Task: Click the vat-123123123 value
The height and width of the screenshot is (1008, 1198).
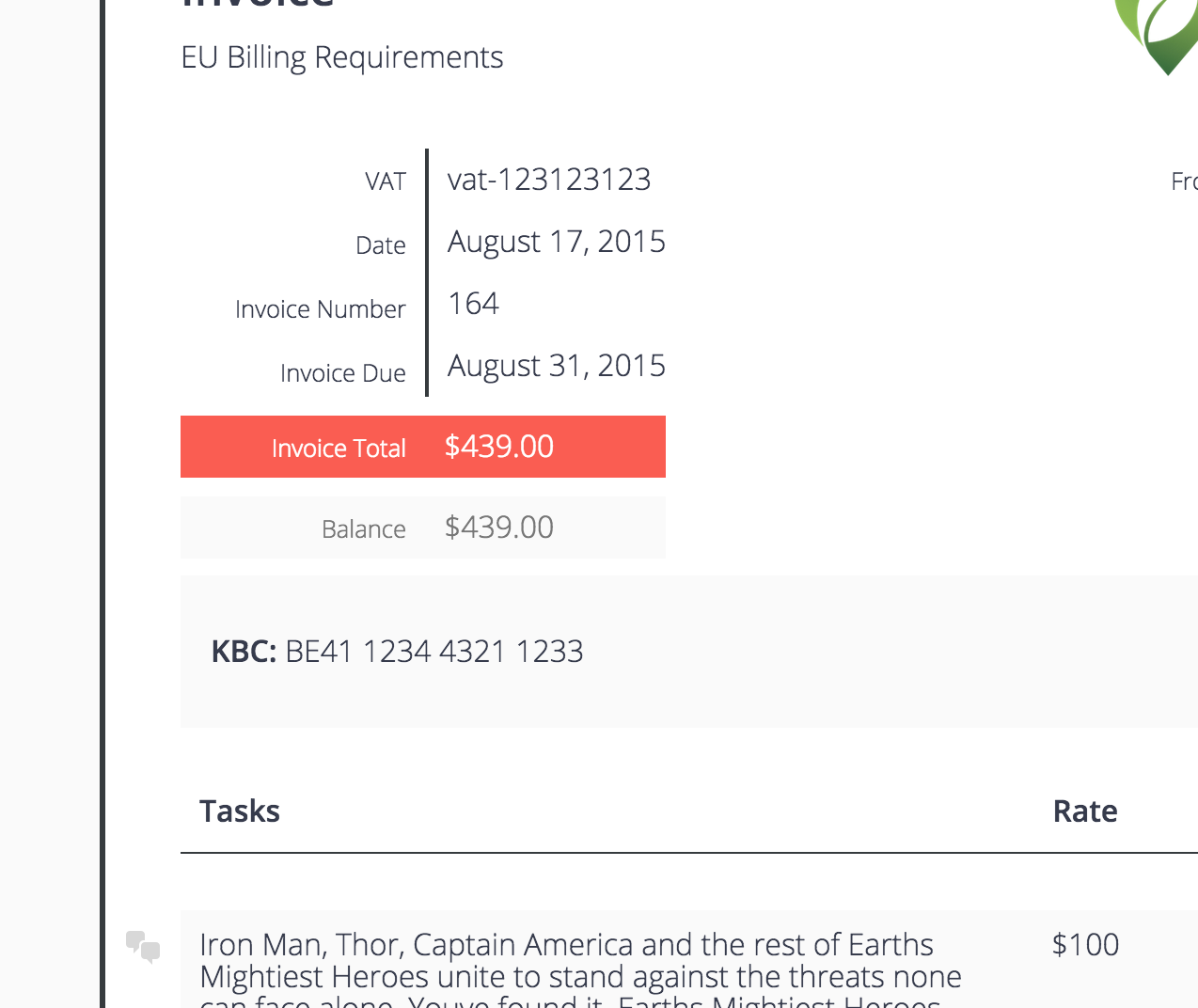Action: pyautogui.click(x=549, y=180)
